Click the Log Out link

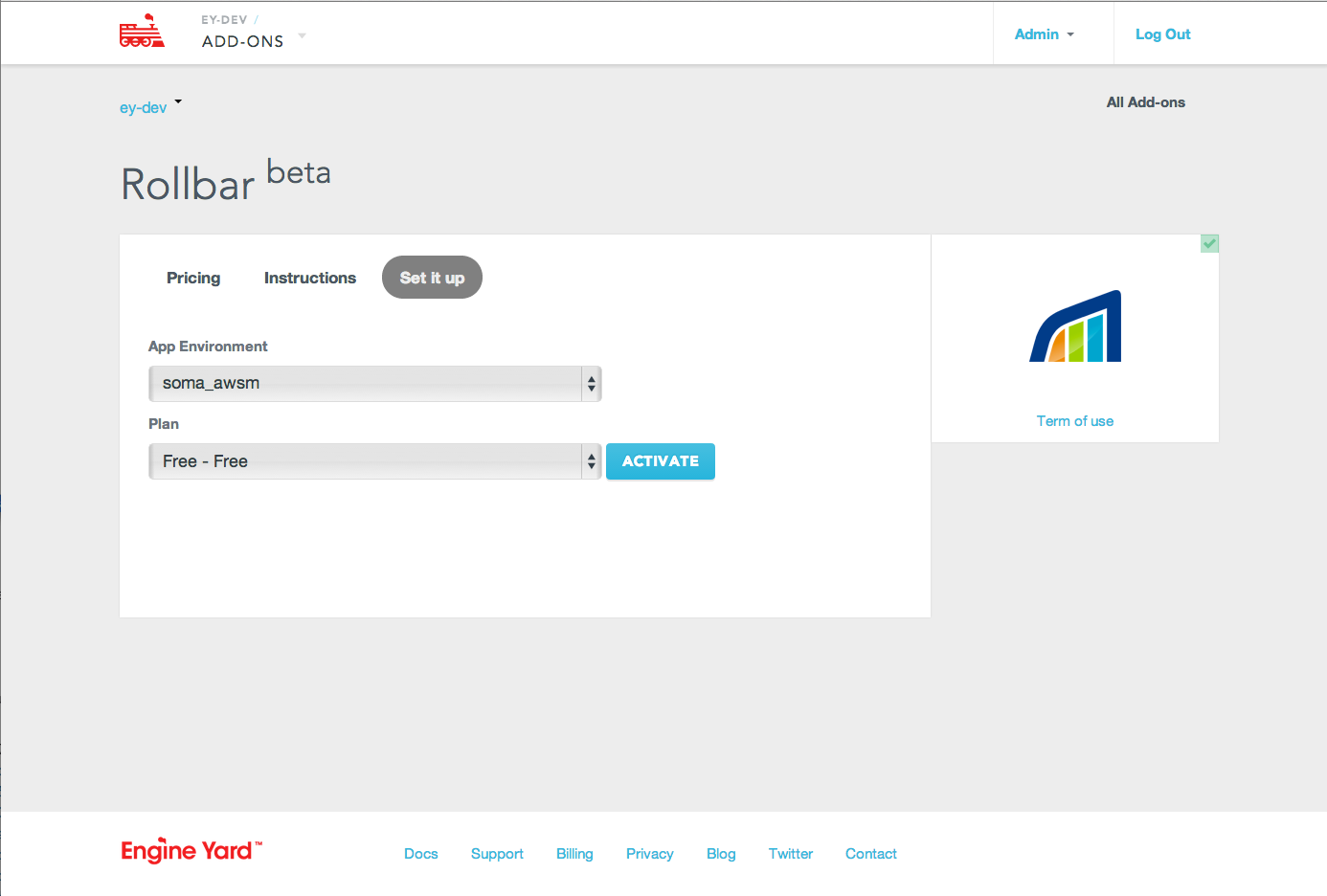[x=1162, y=34]
